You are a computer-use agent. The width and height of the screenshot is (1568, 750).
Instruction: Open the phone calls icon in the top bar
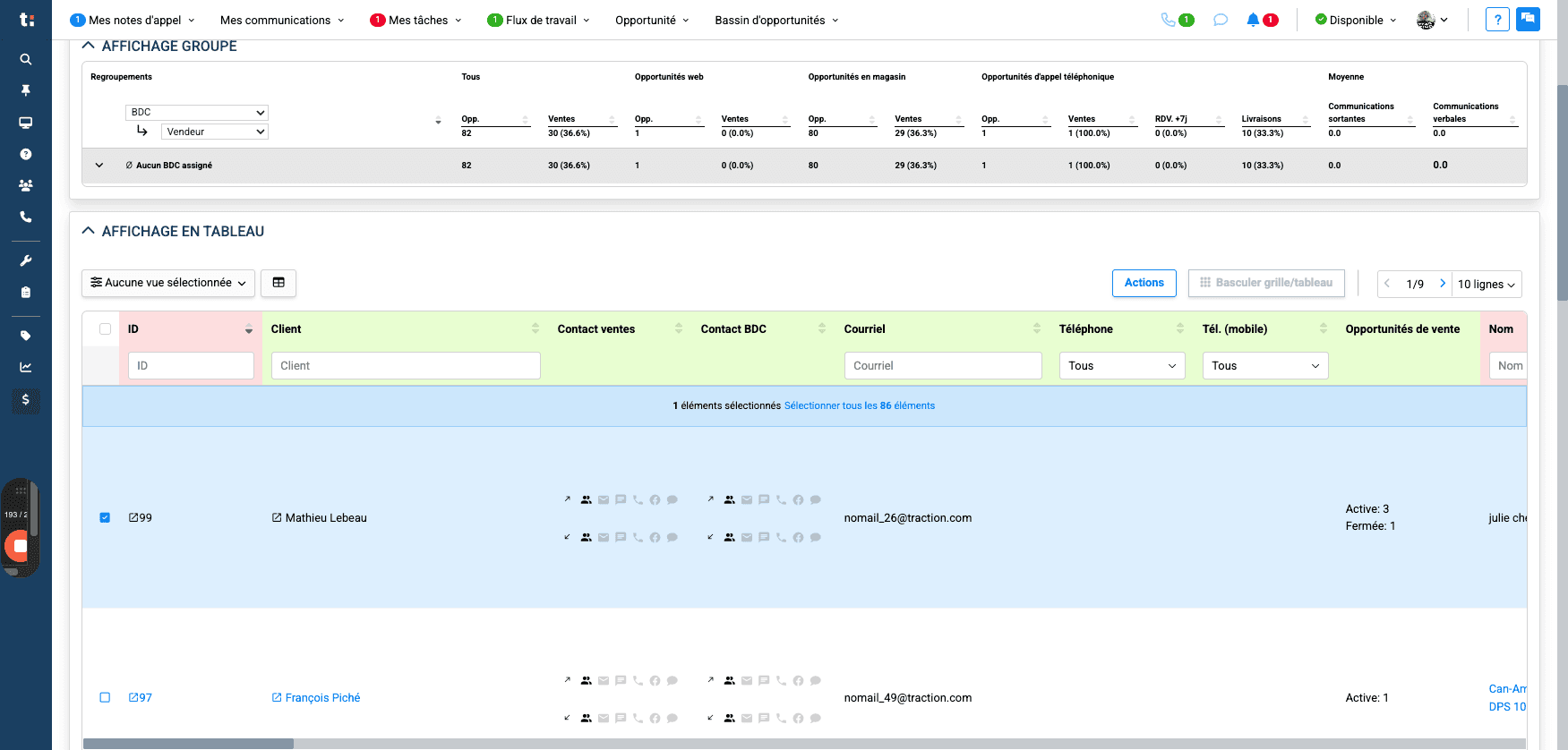1168,20
